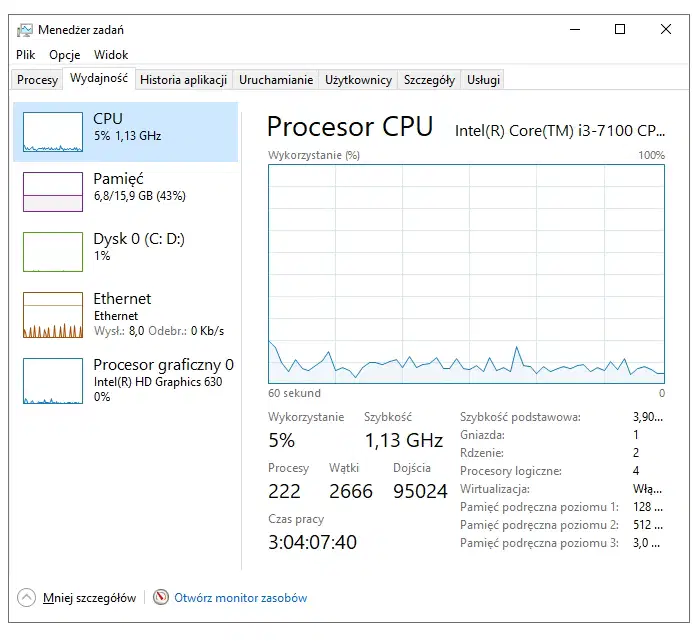The width and height of the screenshot is (696, 641).
Task: Click the Mniej szczegółów button
Action: click(89, 598)
